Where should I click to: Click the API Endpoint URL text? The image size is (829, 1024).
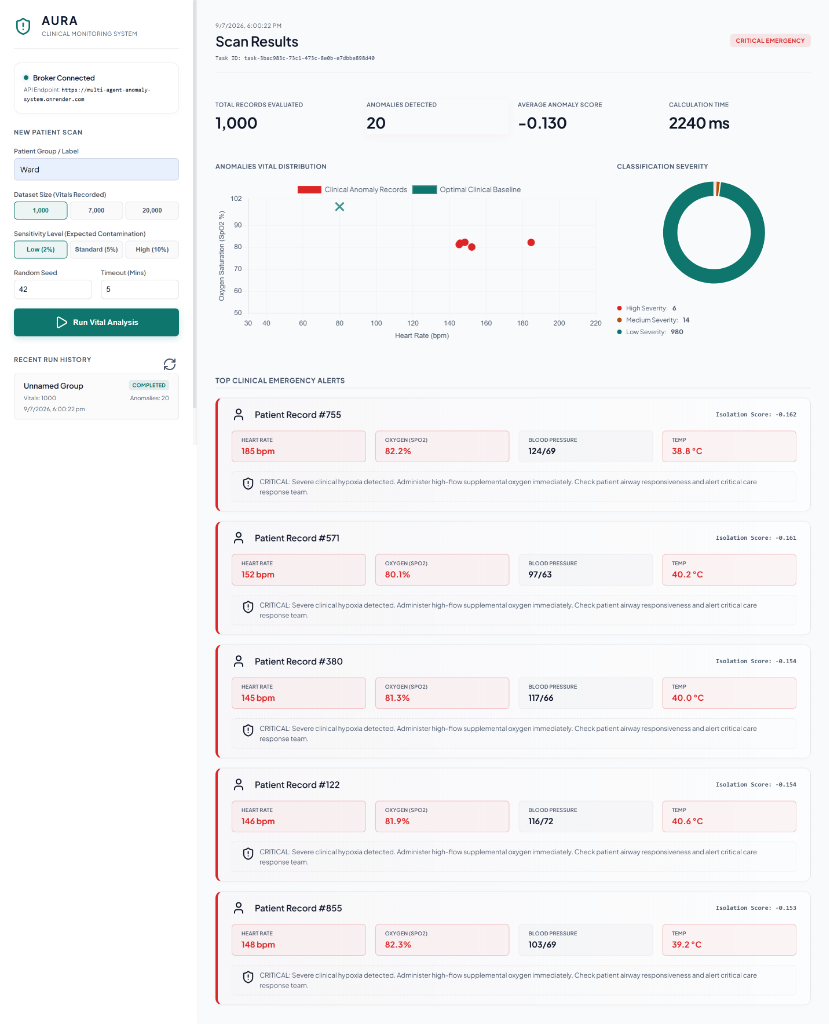[x=87, y=95]
